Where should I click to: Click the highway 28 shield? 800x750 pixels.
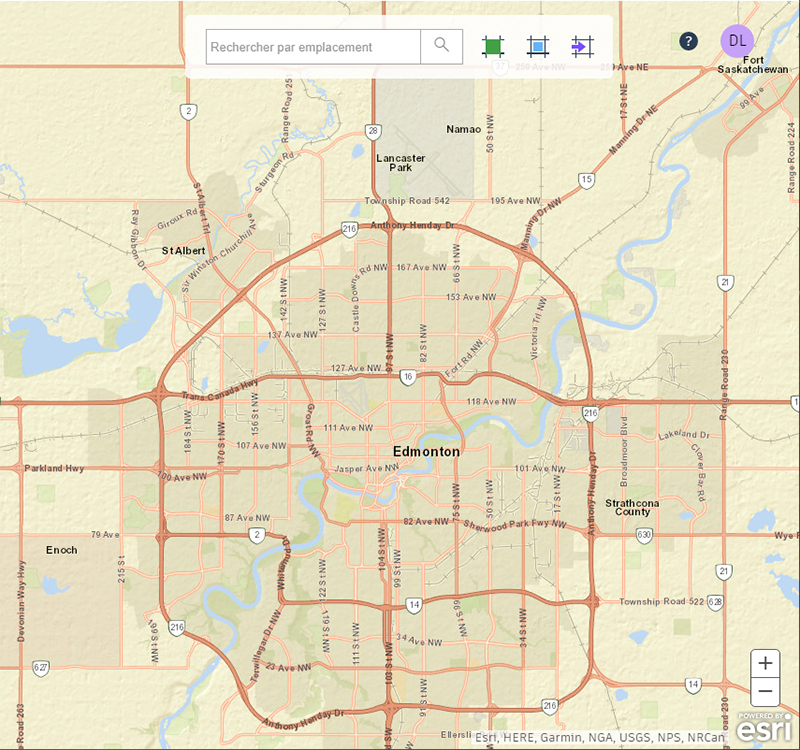(373, 132)
